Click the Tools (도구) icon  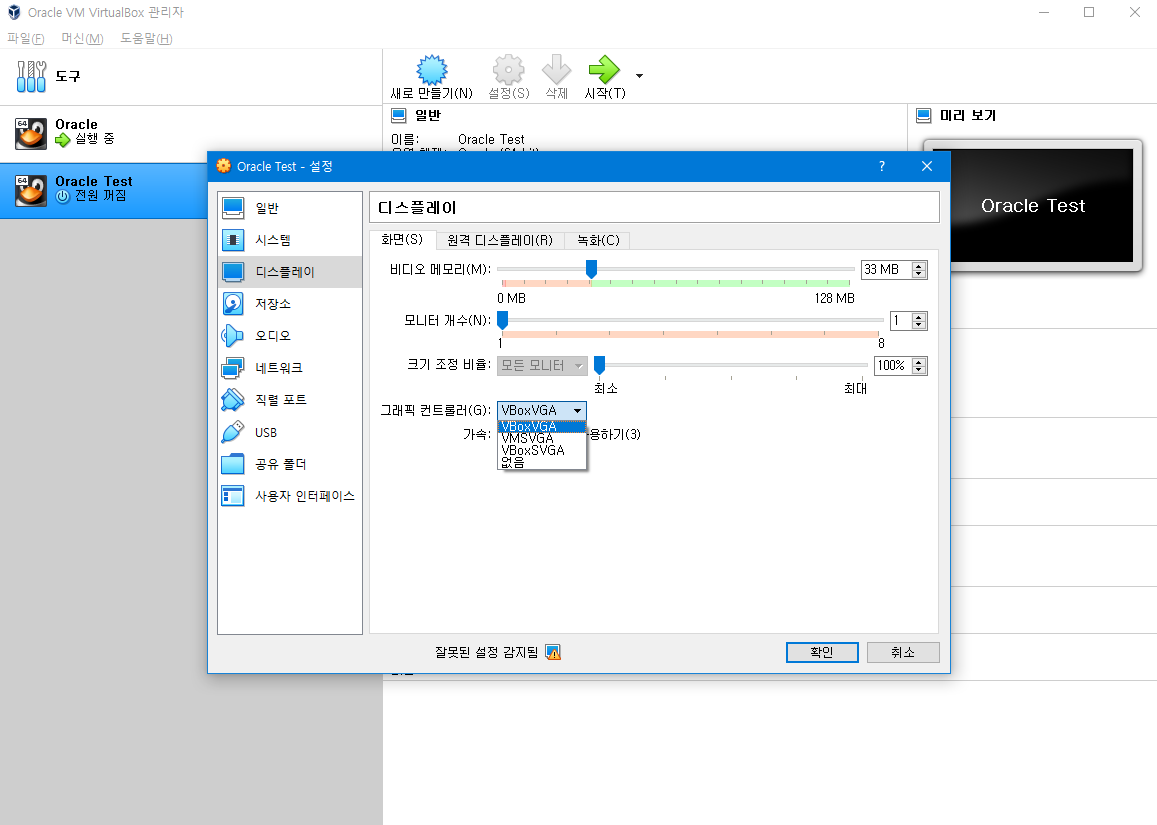click(31, 76)
